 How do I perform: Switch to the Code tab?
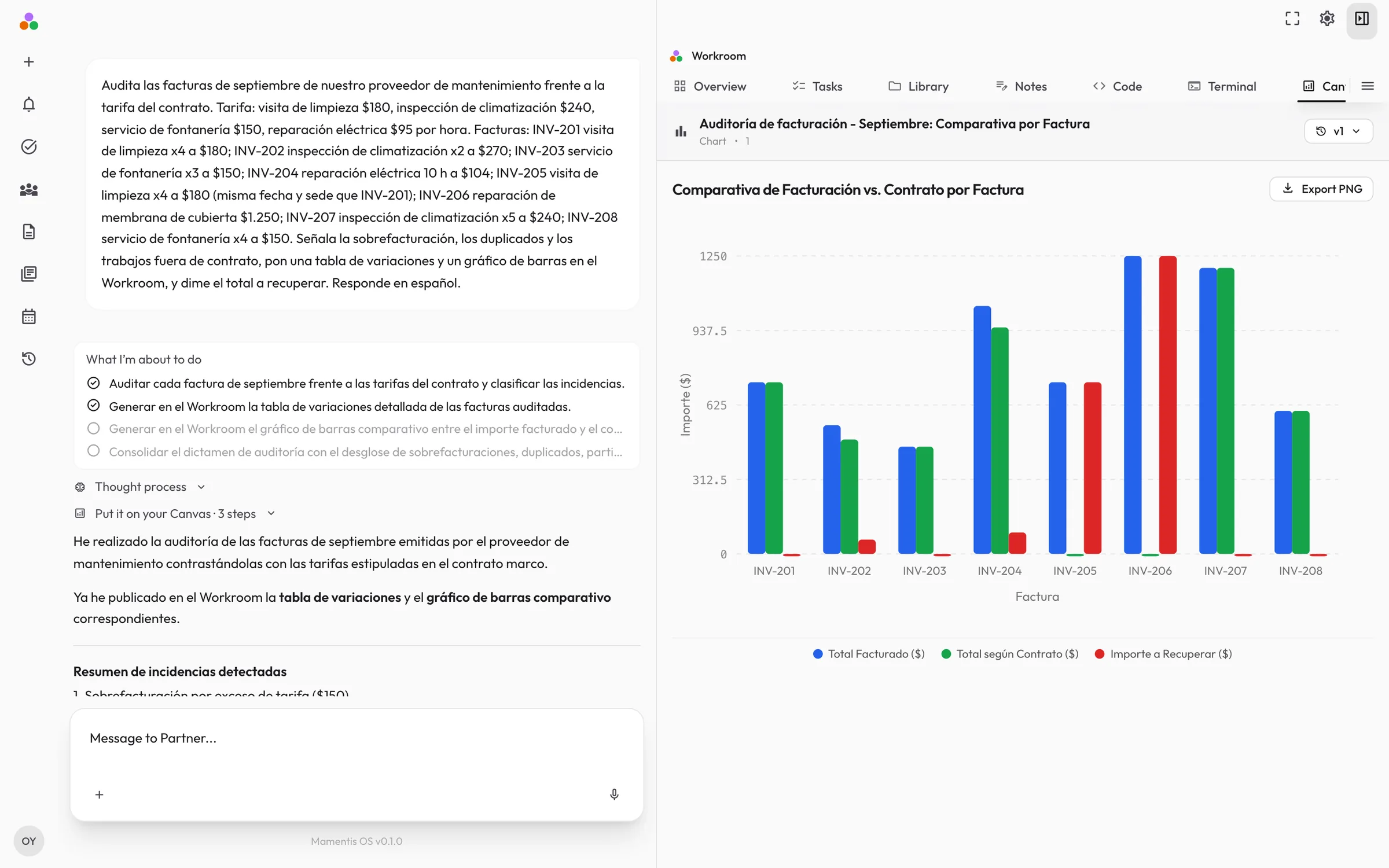coord(1118,86)
